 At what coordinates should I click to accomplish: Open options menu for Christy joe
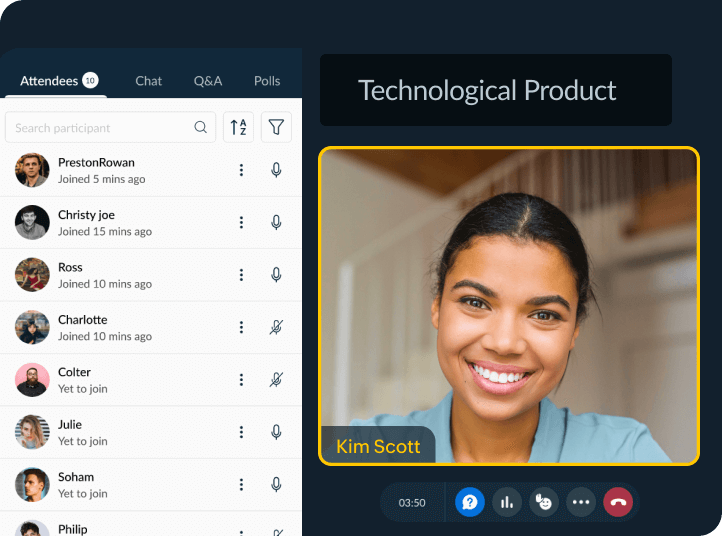click(241, 222)
